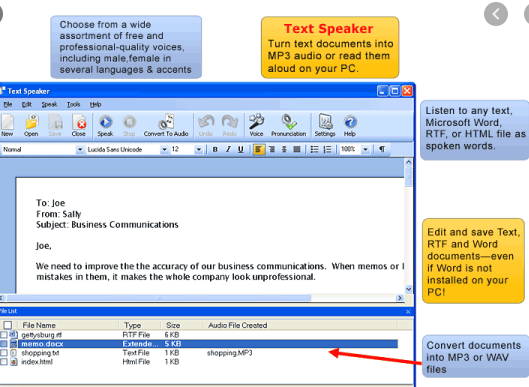Apply bulleted list formatting
The height and width of the screenshot is (387, 529).
pos(314,149)
